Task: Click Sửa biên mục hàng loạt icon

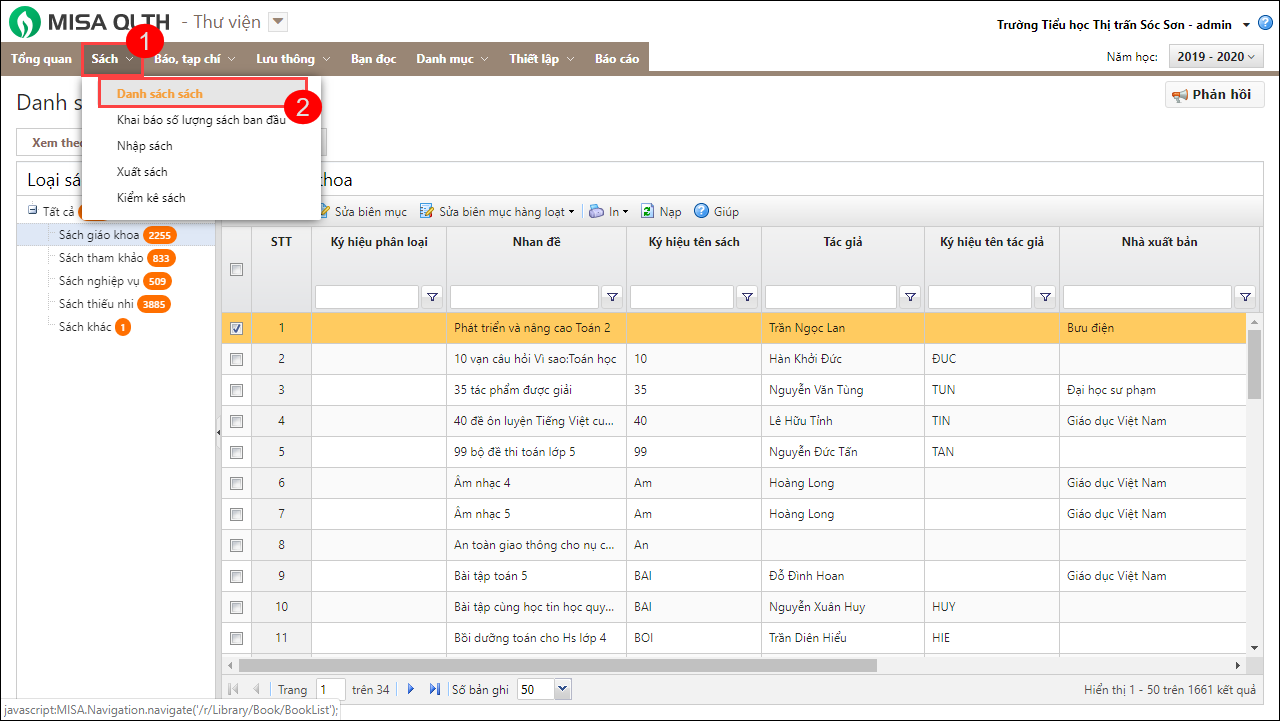Action: click(427, 211)
